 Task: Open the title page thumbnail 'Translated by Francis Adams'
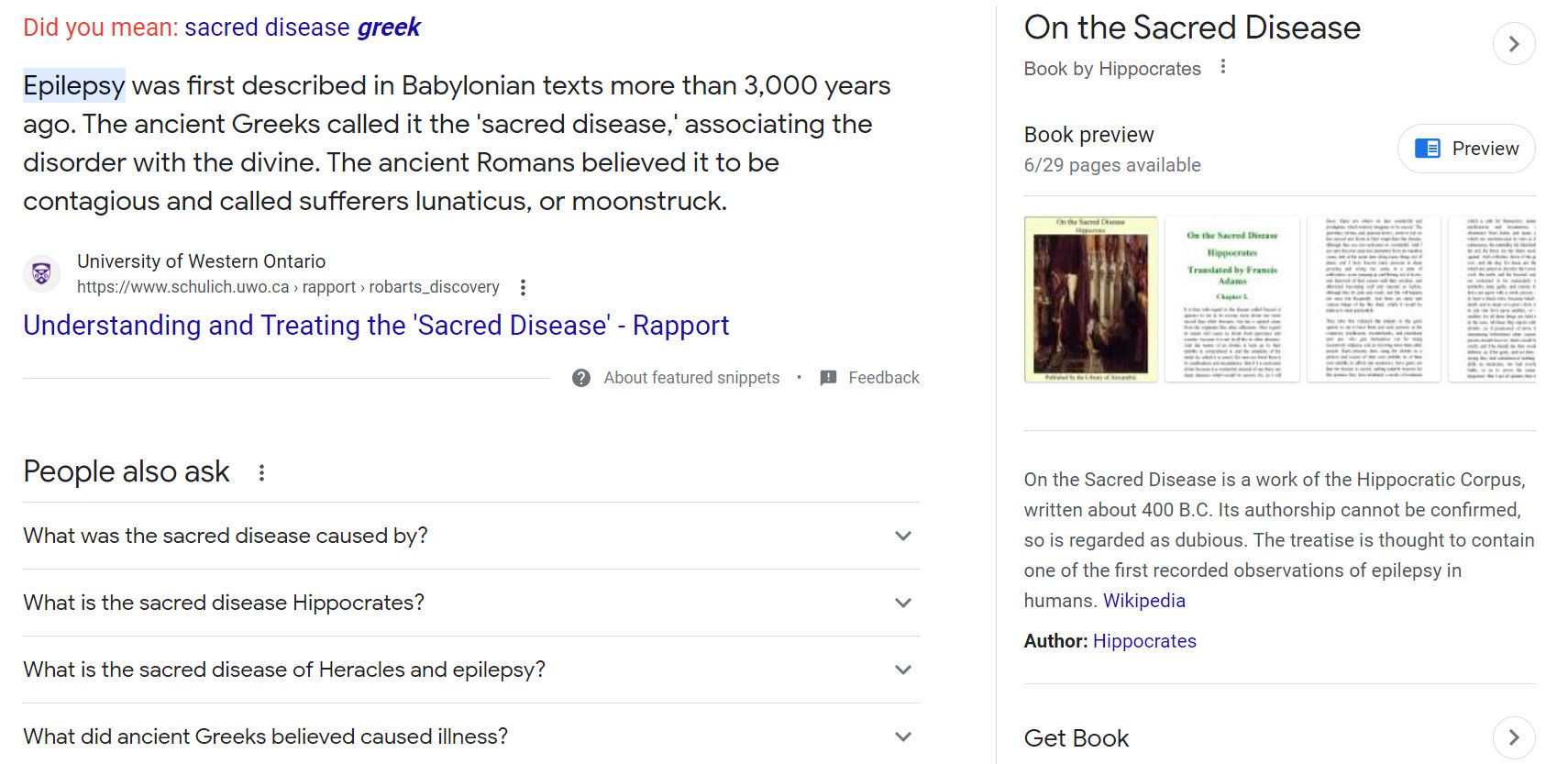(1231, 299)
